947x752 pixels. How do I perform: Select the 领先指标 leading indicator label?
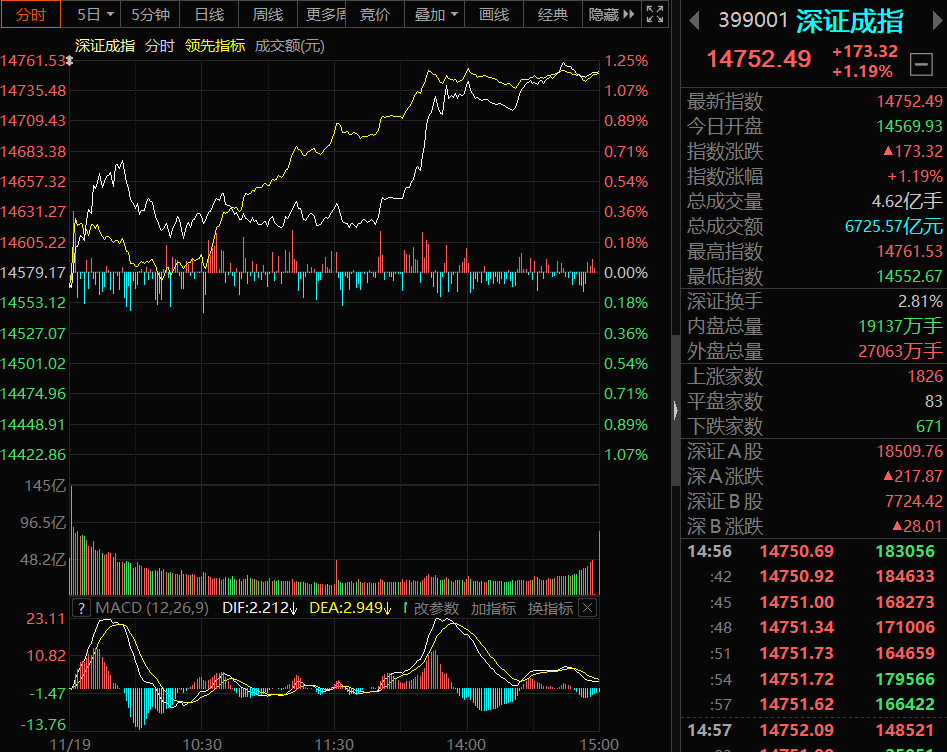pyautogui.click(x=215, y=46)
